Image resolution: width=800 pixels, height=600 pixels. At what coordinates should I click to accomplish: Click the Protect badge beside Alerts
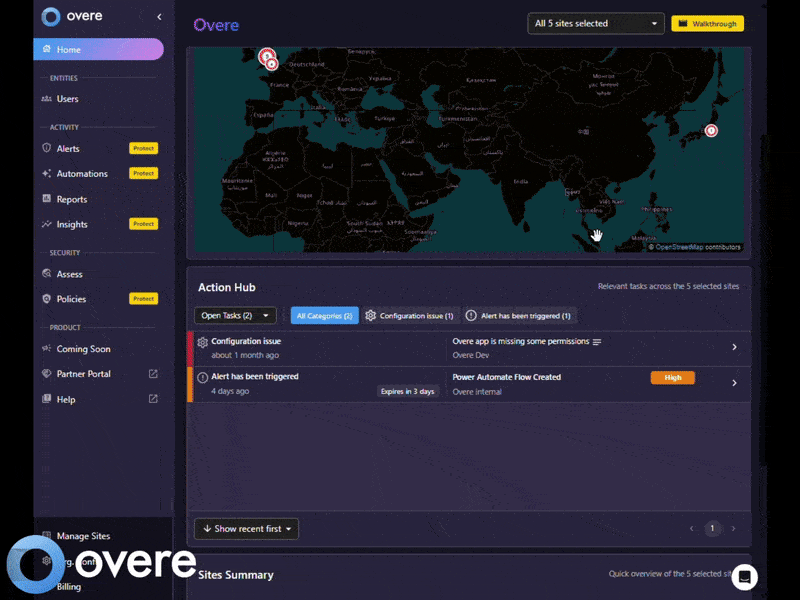[x=143, y=148]
